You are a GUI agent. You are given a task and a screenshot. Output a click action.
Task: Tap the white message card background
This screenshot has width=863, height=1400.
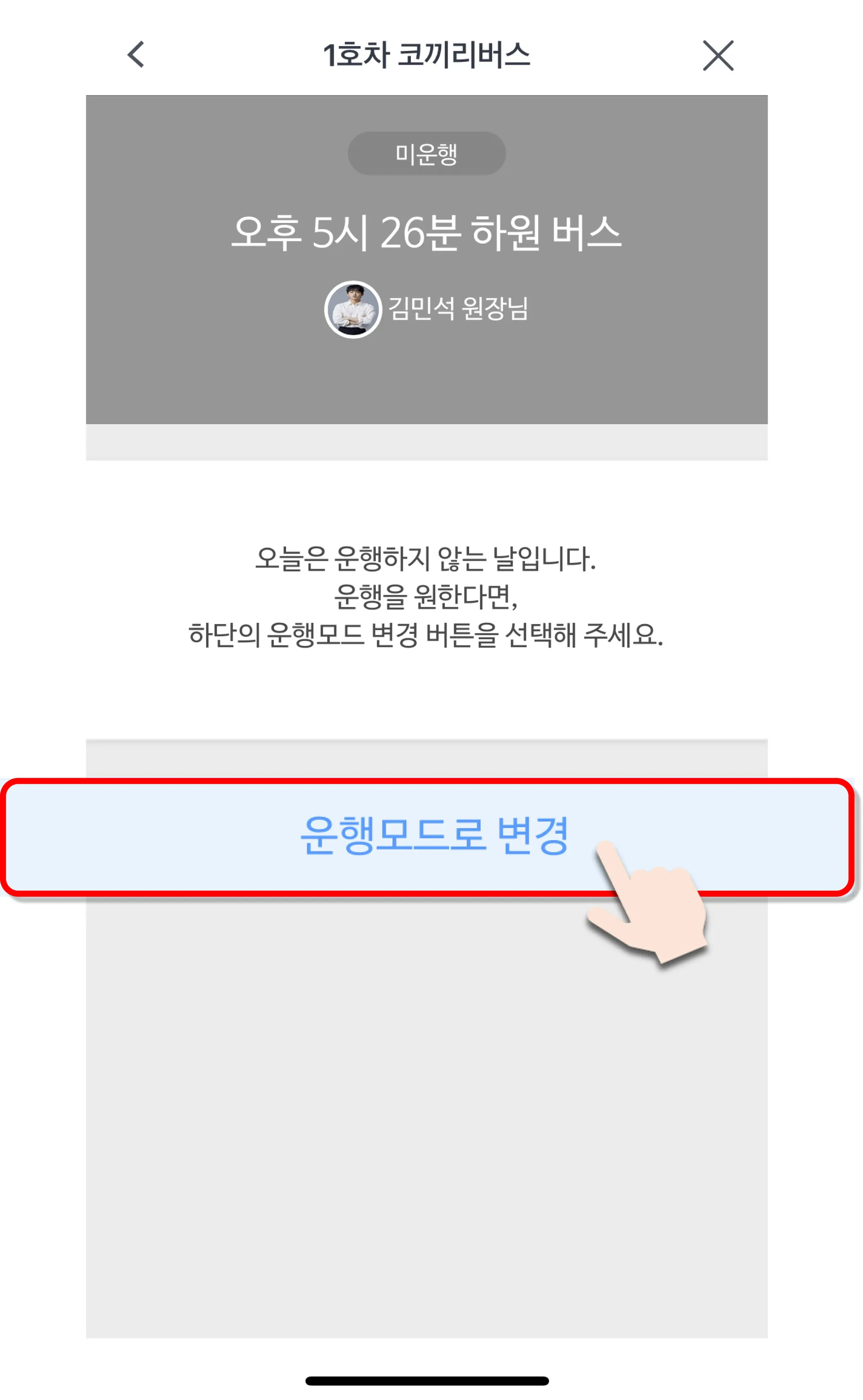point(426,600)
